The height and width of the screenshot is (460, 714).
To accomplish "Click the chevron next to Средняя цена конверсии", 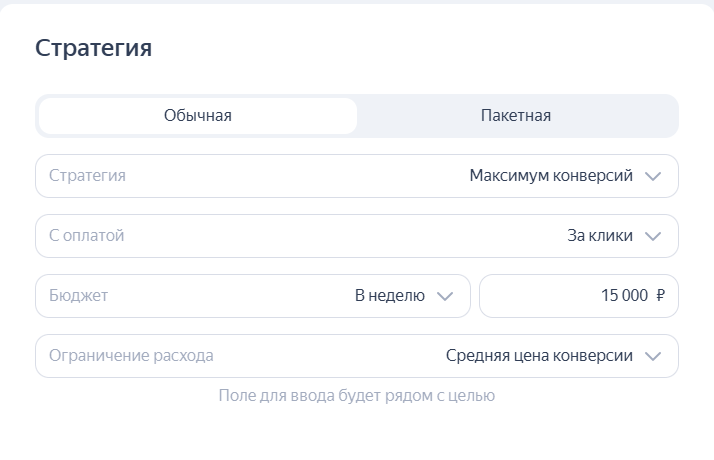I will [x=654, y=356].
